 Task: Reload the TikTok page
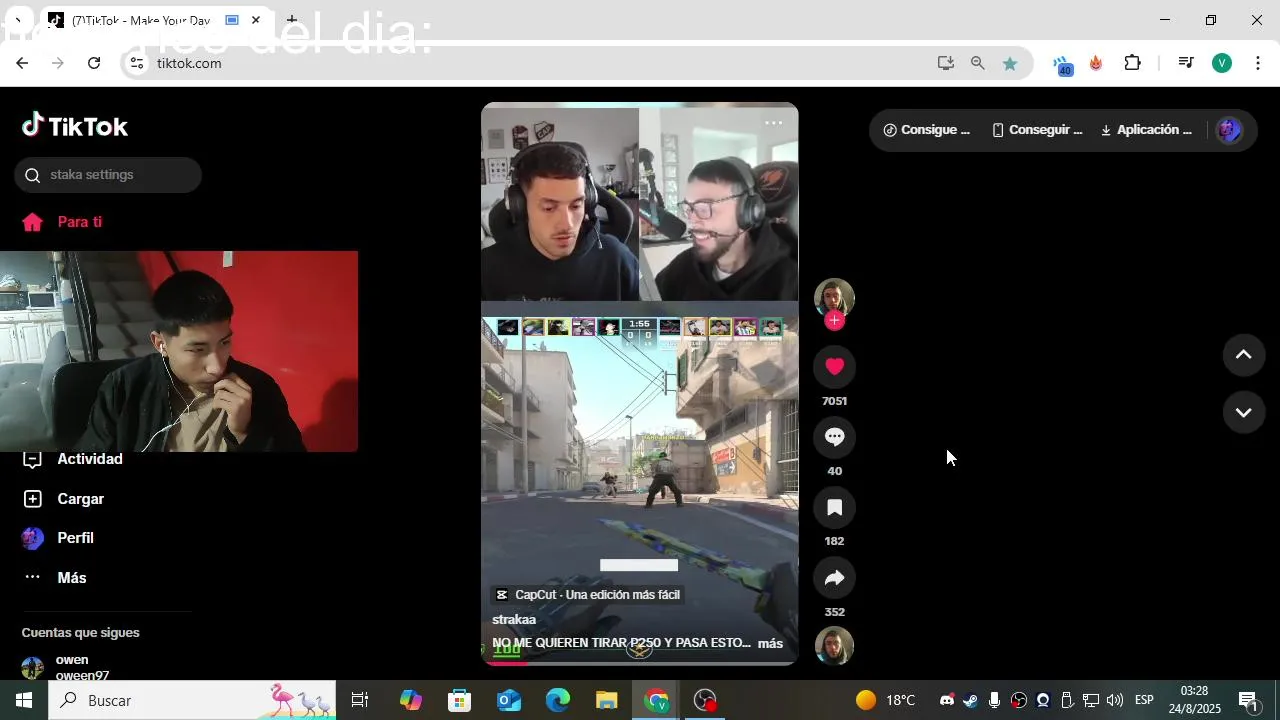94,63
